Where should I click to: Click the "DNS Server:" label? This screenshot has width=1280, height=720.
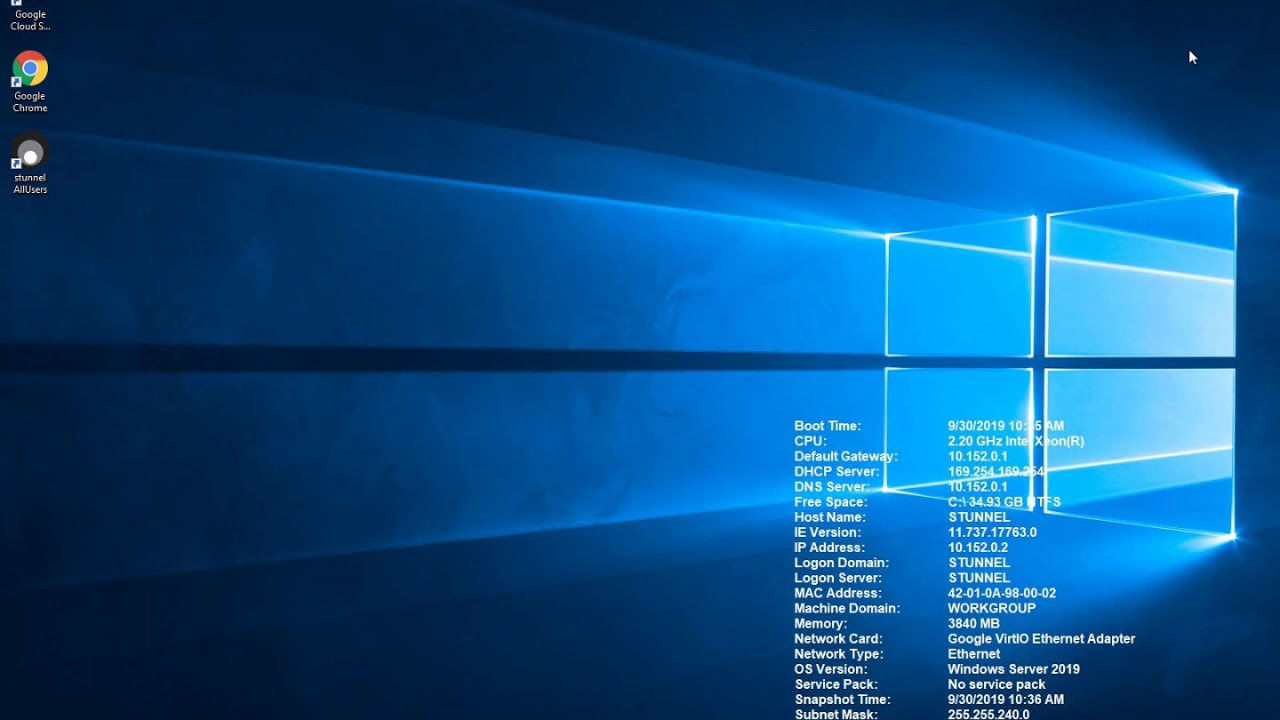point(831,487)
